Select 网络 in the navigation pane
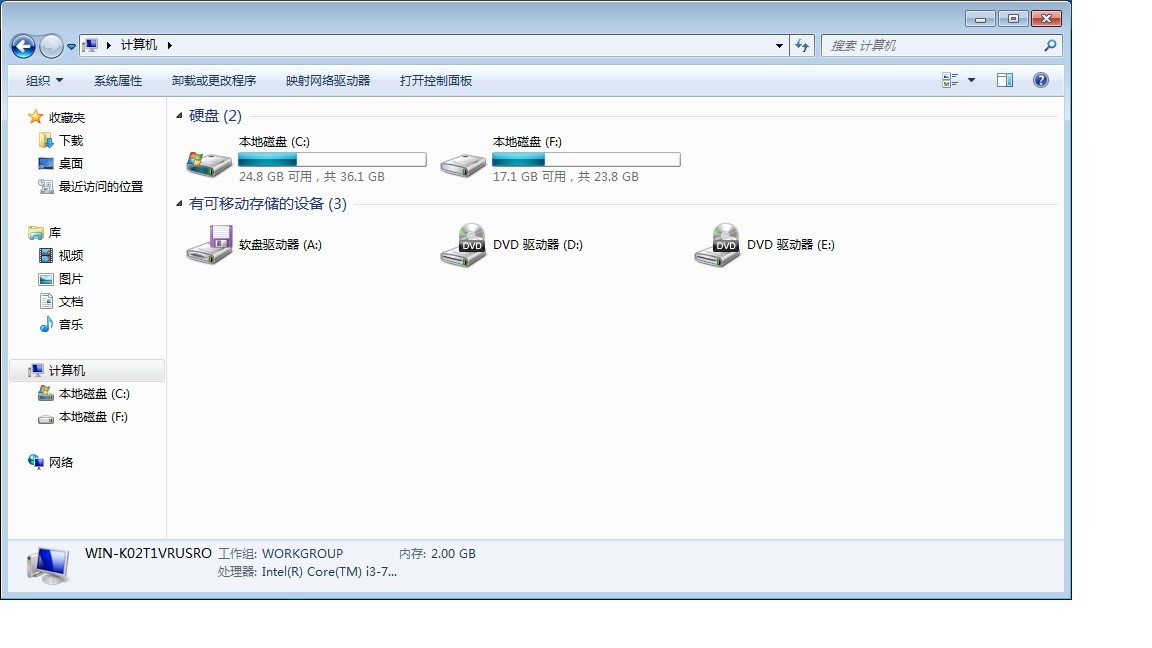The height and width of the screenshot is (648, 1152). pos(61,462)
